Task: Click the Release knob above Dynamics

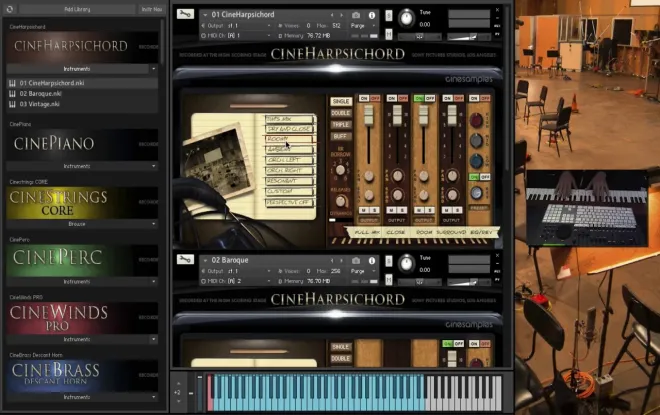Action: pyautogui.click(x=340, y=201)
